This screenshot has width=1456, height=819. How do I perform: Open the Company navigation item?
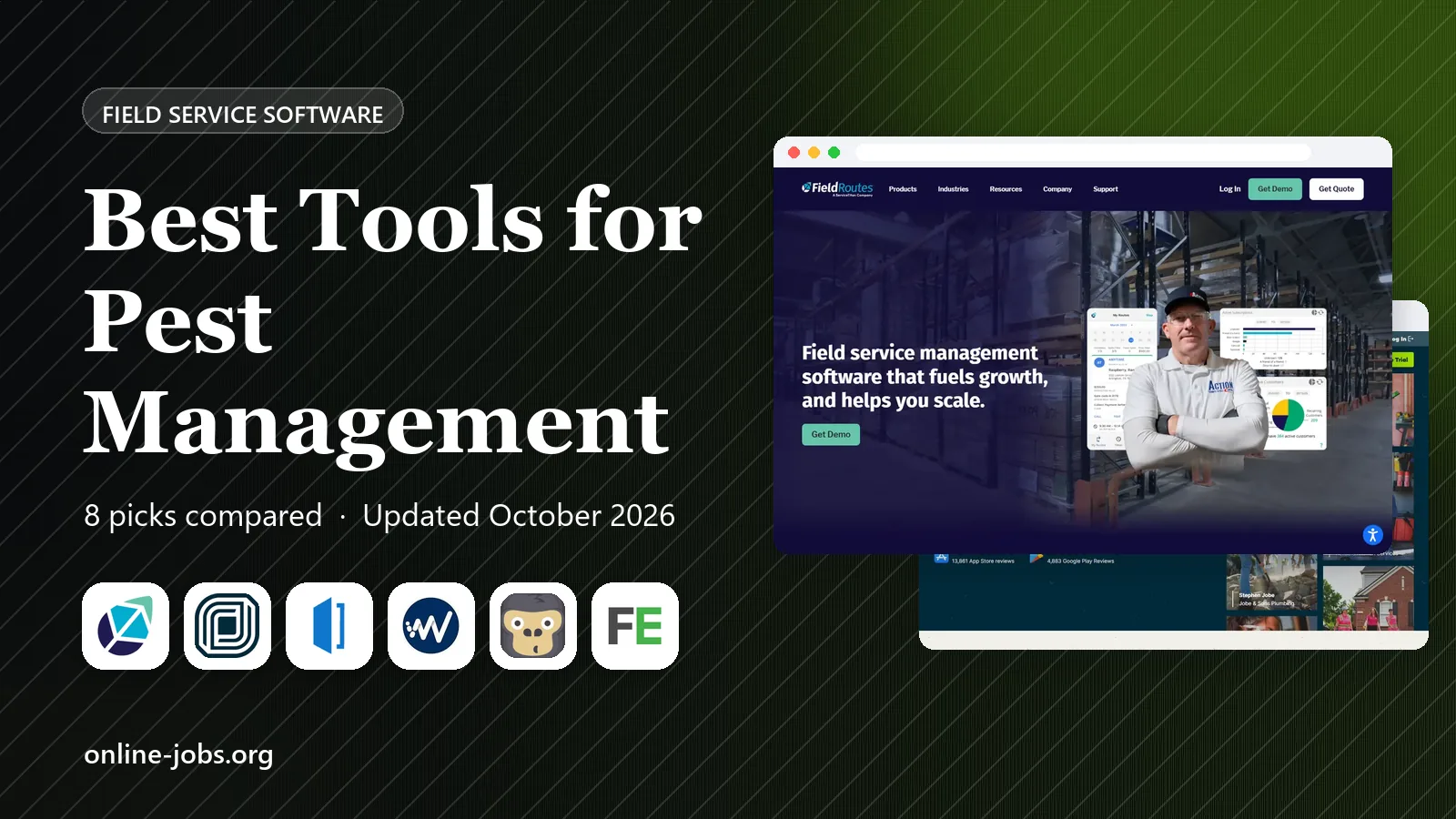click(1057, 189)
